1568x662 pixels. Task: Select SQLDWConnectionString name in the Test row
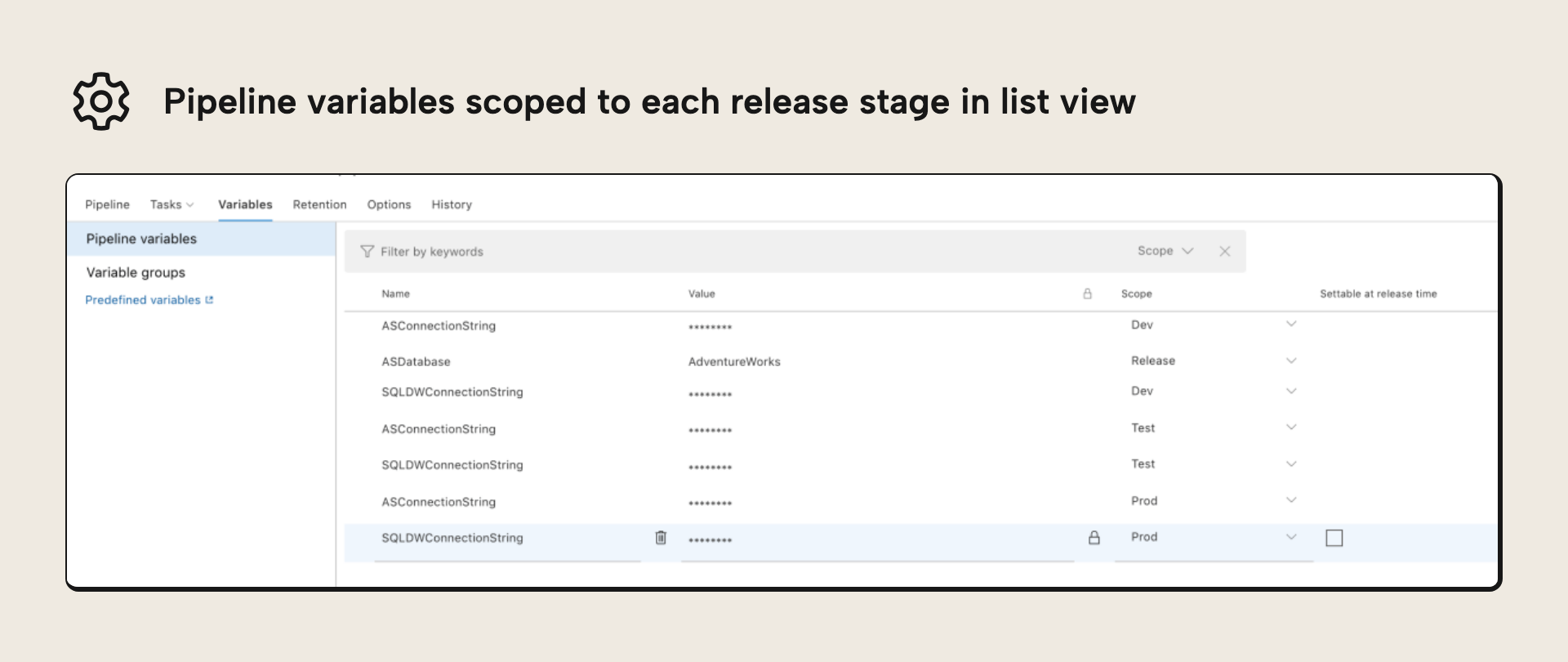pos(452,464)
